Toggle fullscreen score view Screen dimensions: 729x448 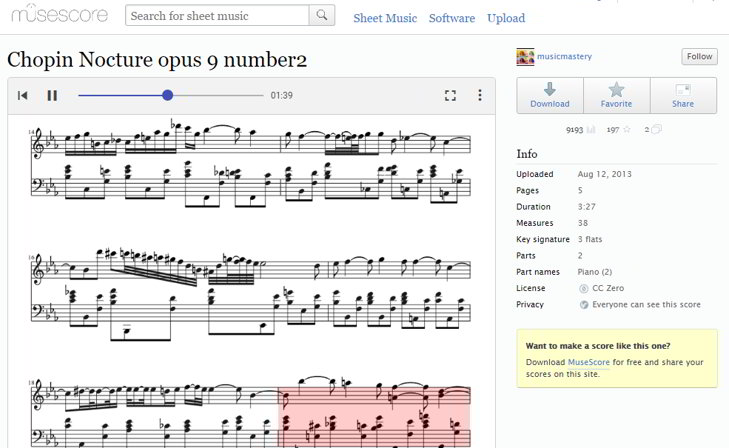[450, 95]
